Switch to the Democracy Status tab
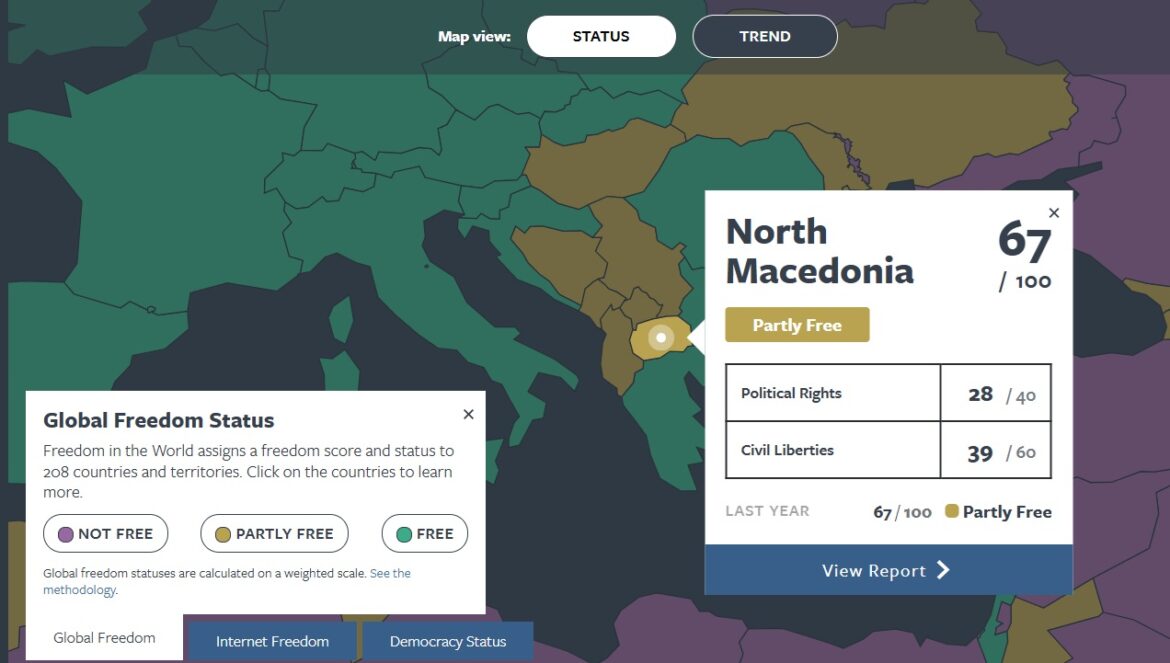The image size is (1170, 663). [x=447, y=641]
